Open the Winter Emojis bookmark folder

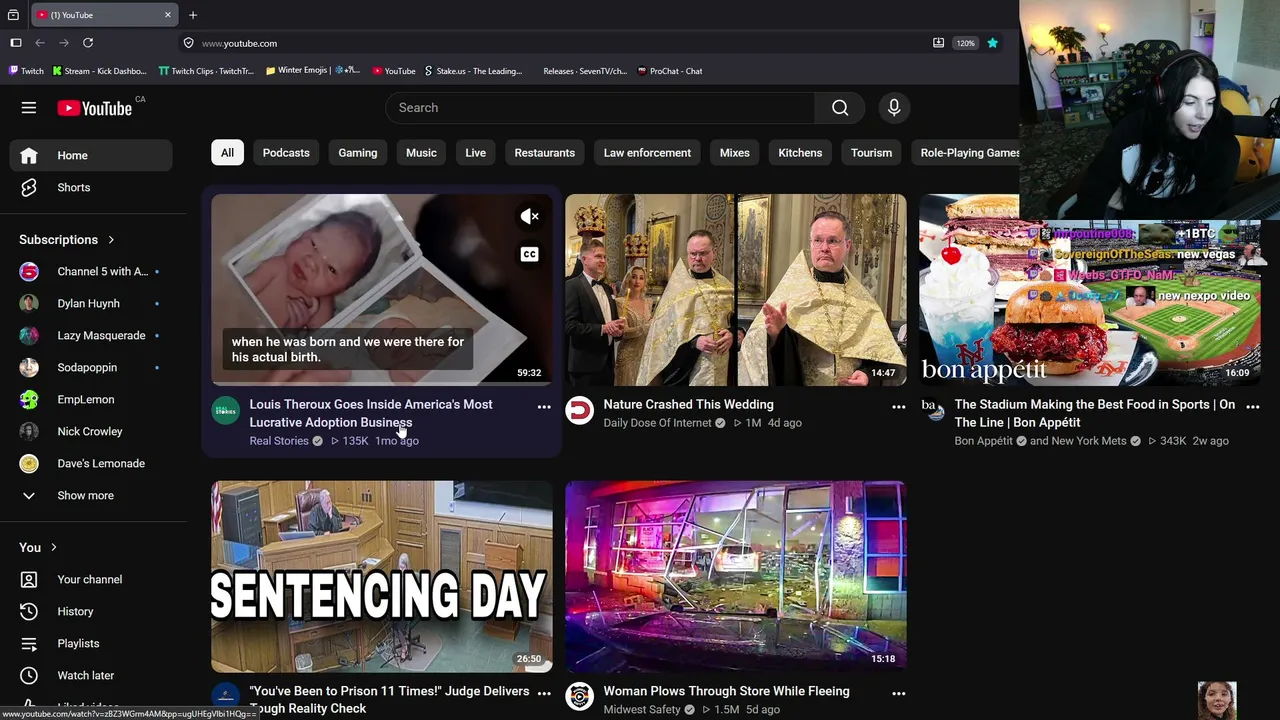(x=313, y=71)
